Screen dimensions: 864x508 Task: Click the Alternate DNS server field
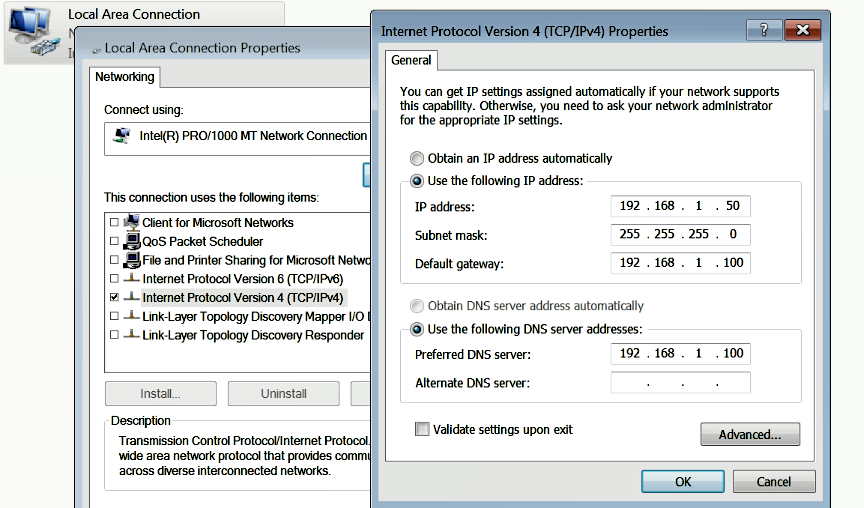click(x=681, y=382)
